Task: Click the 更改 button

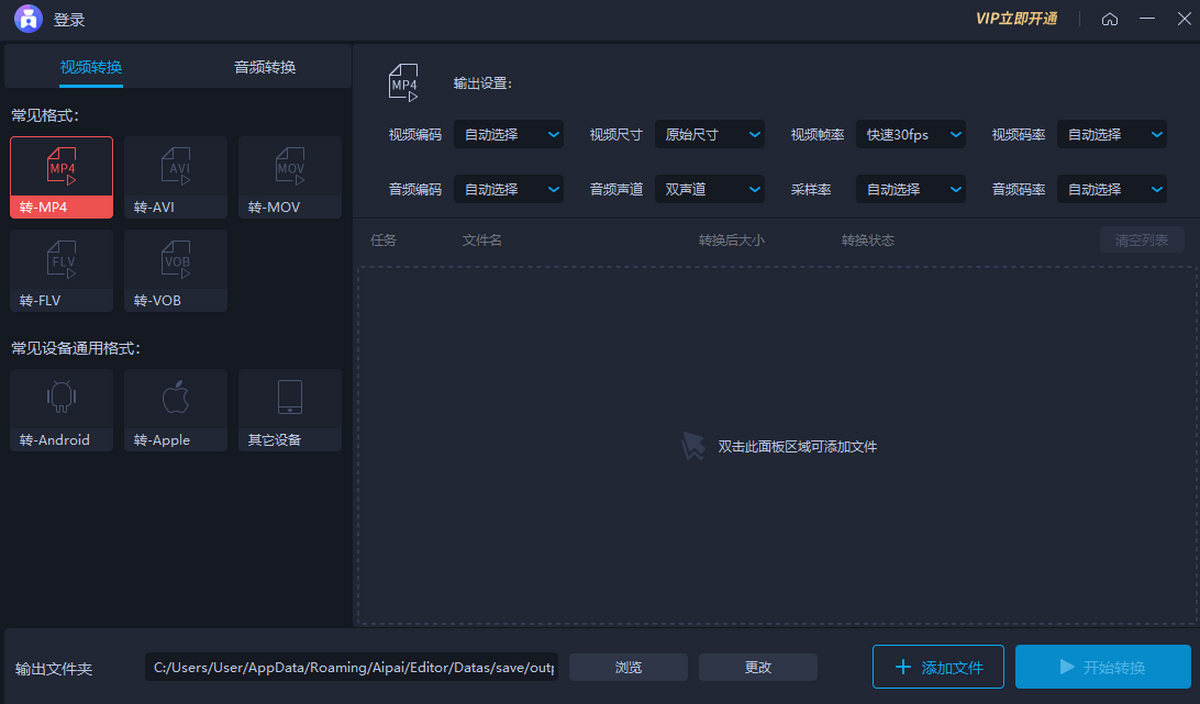Action: pos(758,667)
